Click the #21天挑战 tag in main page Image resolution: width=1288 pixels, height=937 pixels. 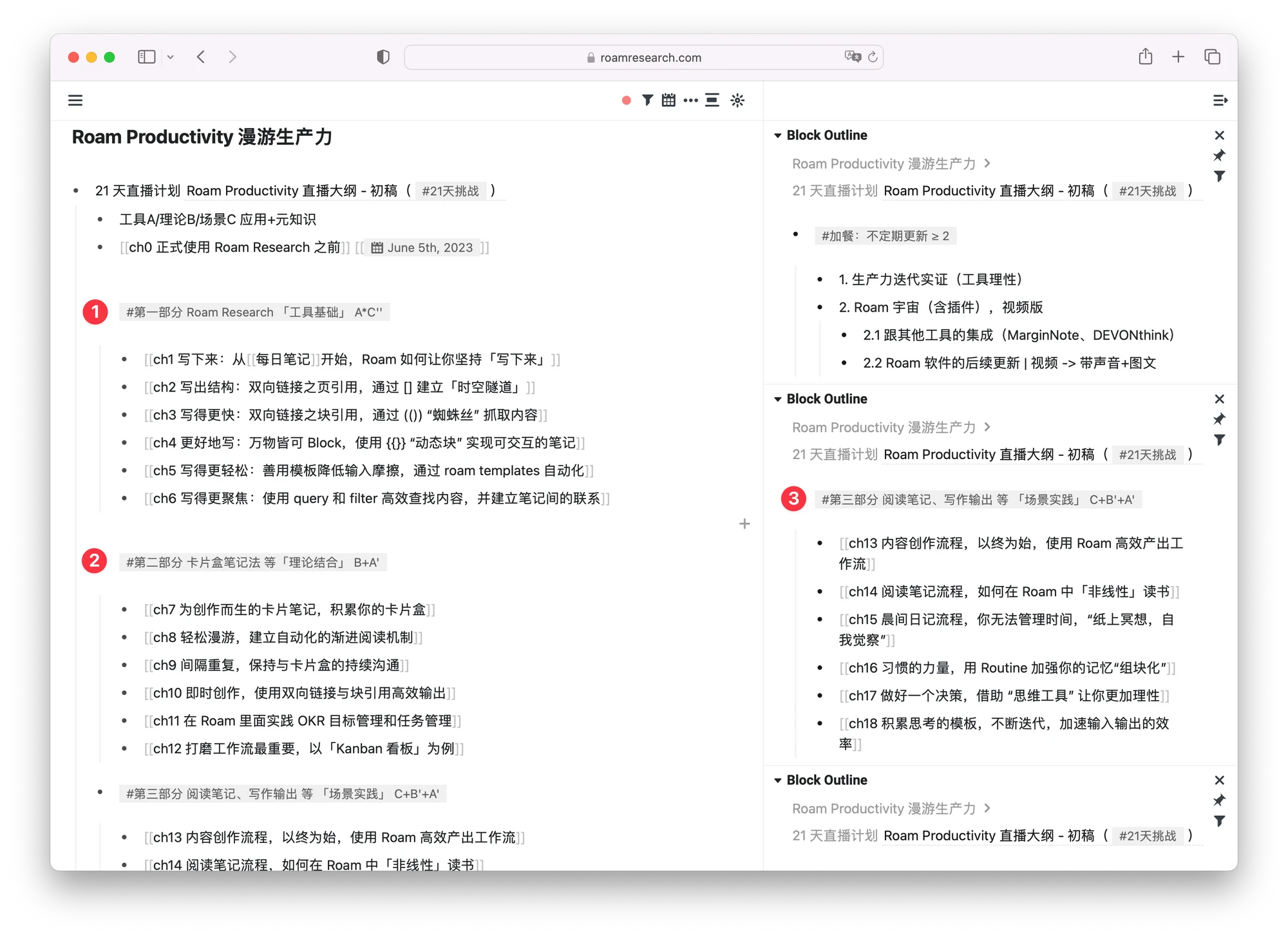pos(450,191)
